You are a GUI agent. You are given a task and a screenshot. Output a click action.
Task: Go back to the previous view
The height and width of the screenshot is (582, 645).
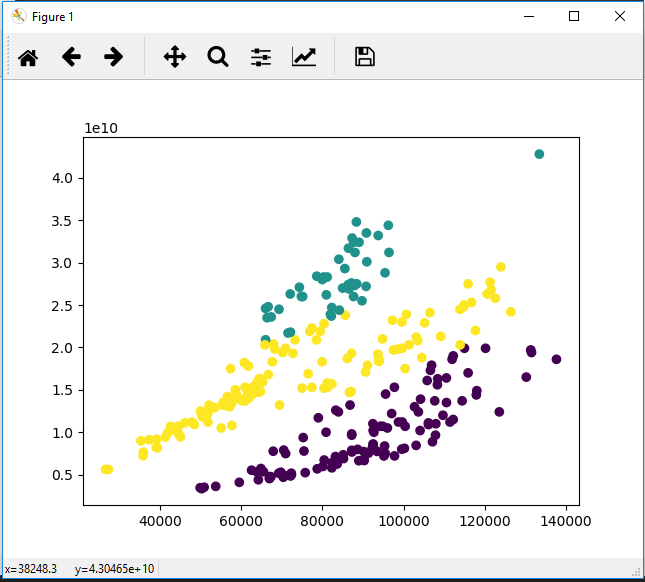[71, 57]
